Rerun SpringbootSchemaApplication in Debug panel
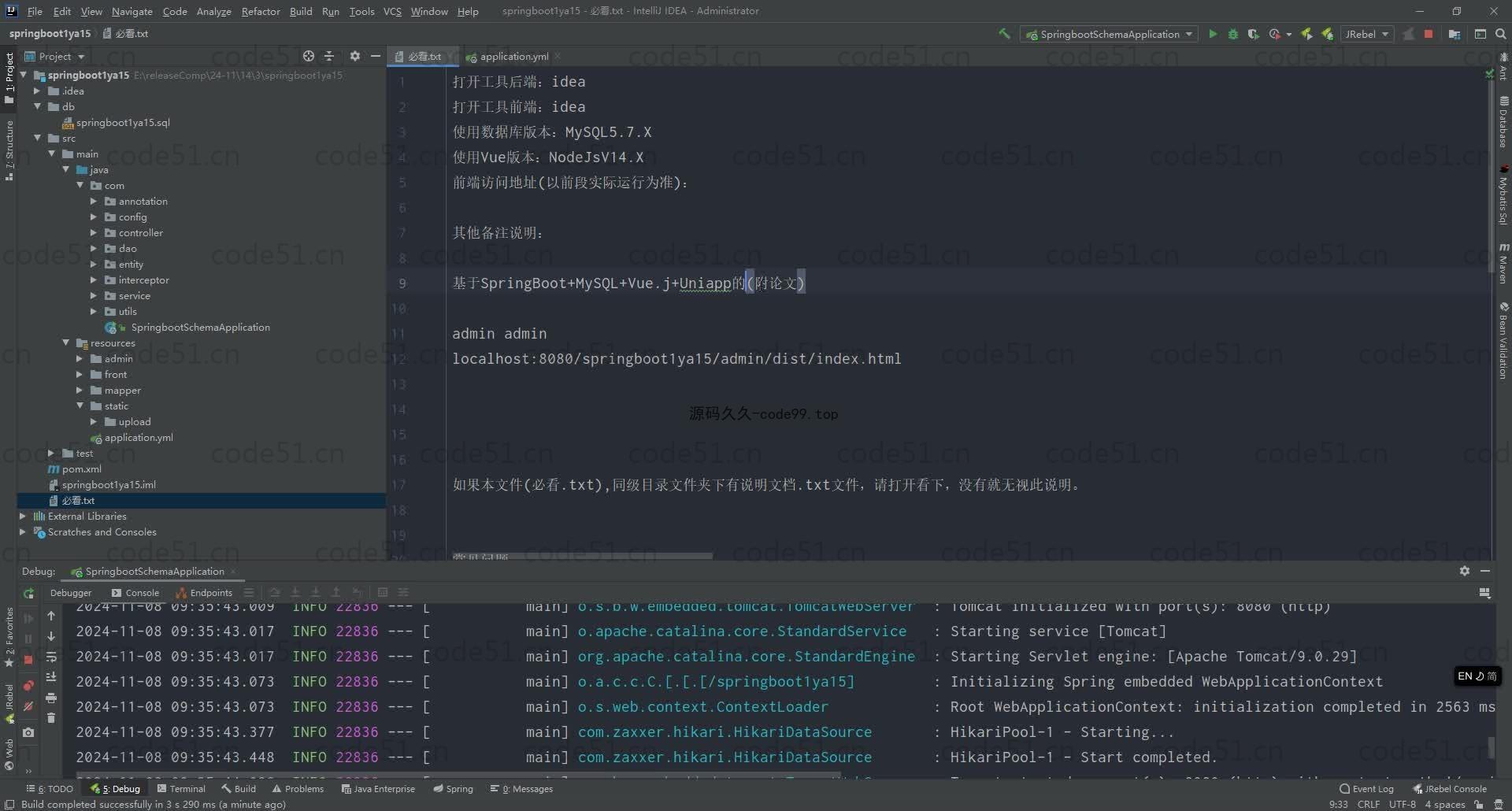Viewport: 1512px width, 811px height. tap(28, 593)
